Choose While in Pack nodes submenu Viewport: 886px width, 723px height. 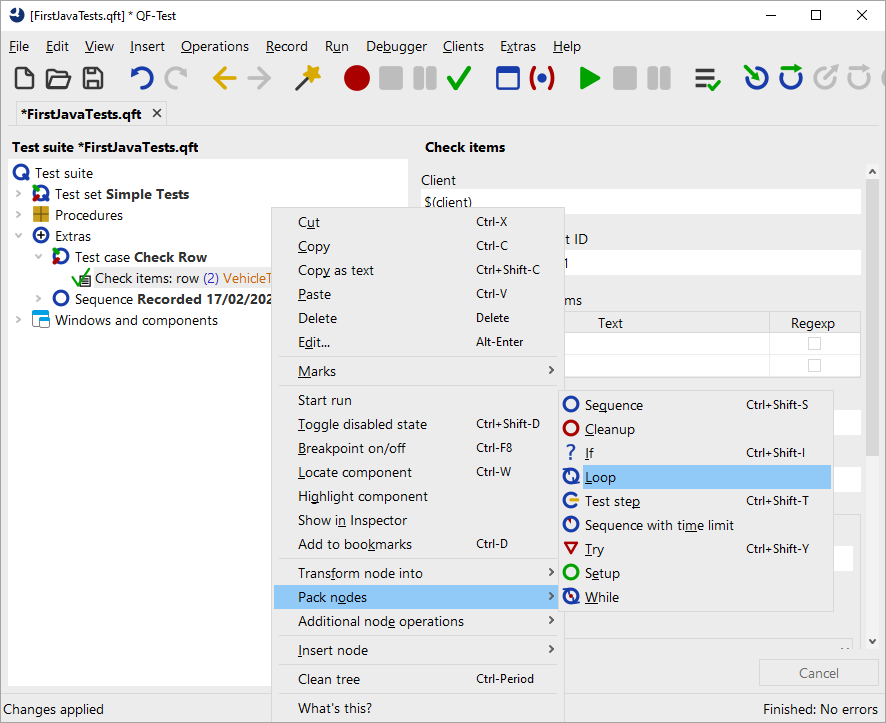pos(696,597)
